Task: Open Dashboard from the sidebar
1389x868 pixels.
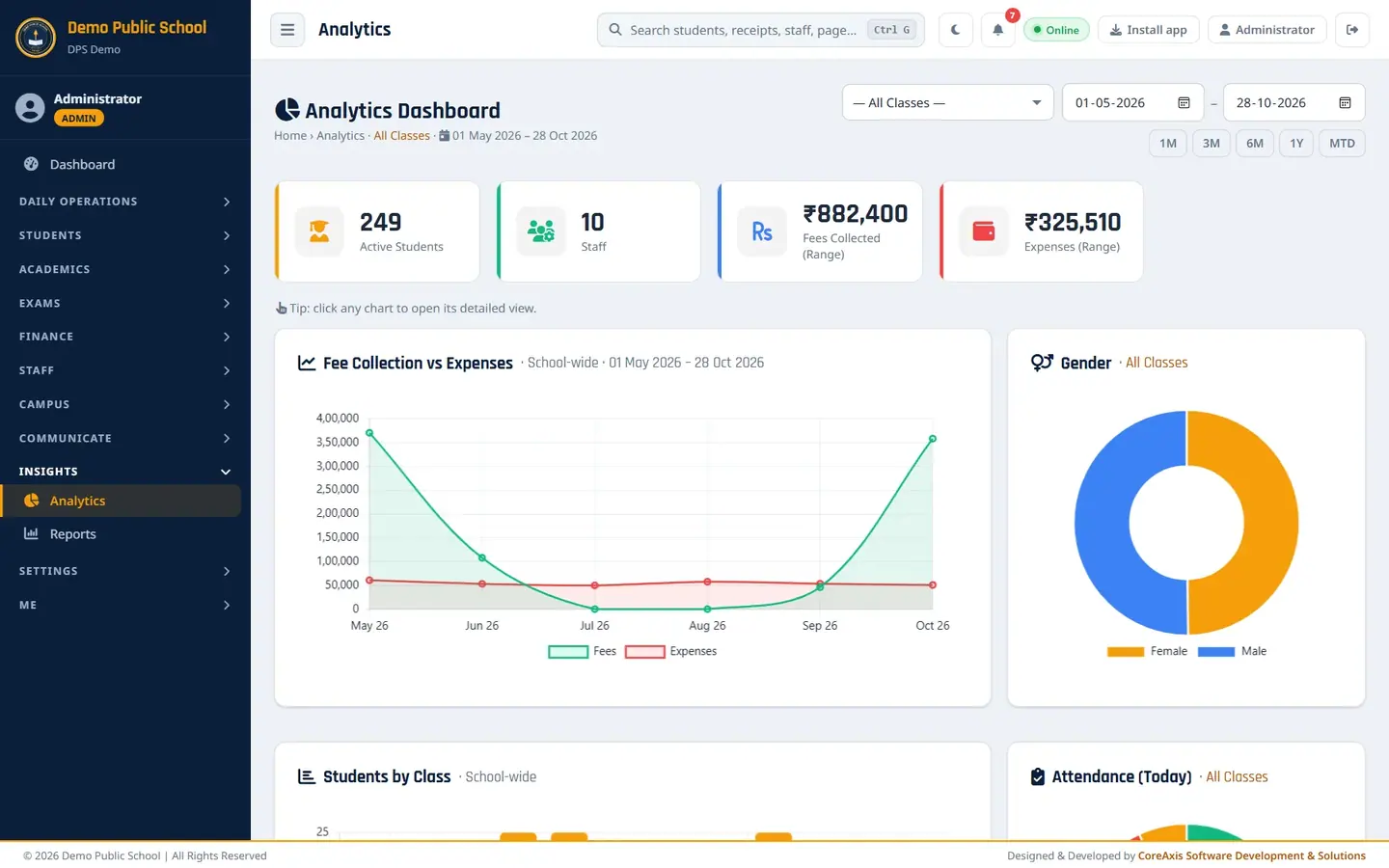Action: (122, 165)
